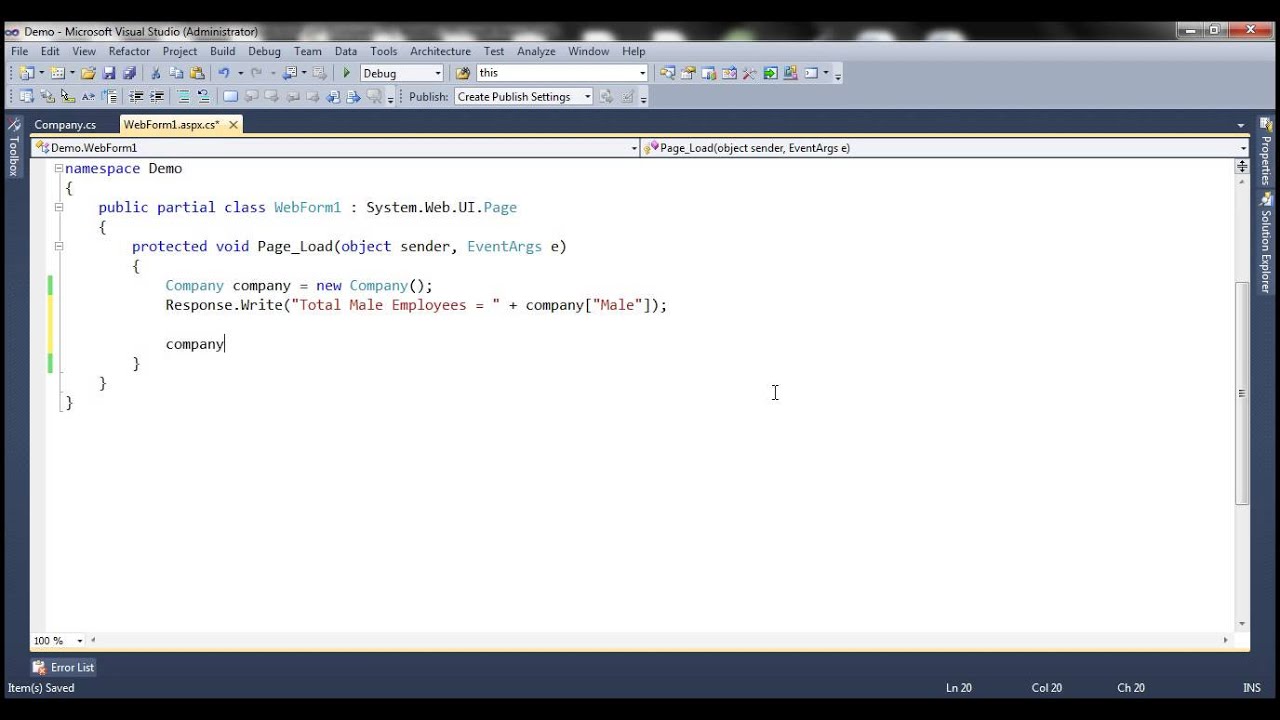The width and height of the screenshot is (1280, 720).
Task: Click the Display Quick Info icon
Action: 68,97
